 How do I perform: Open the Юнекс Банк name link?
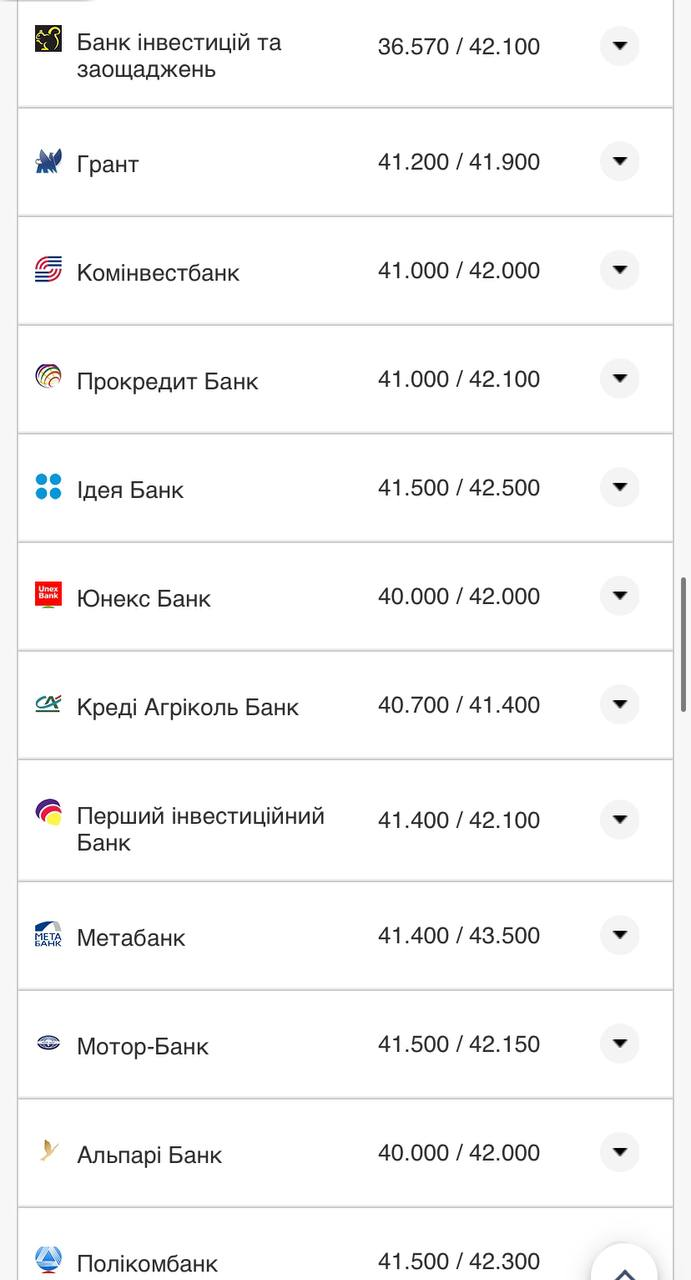coord(144,599)
